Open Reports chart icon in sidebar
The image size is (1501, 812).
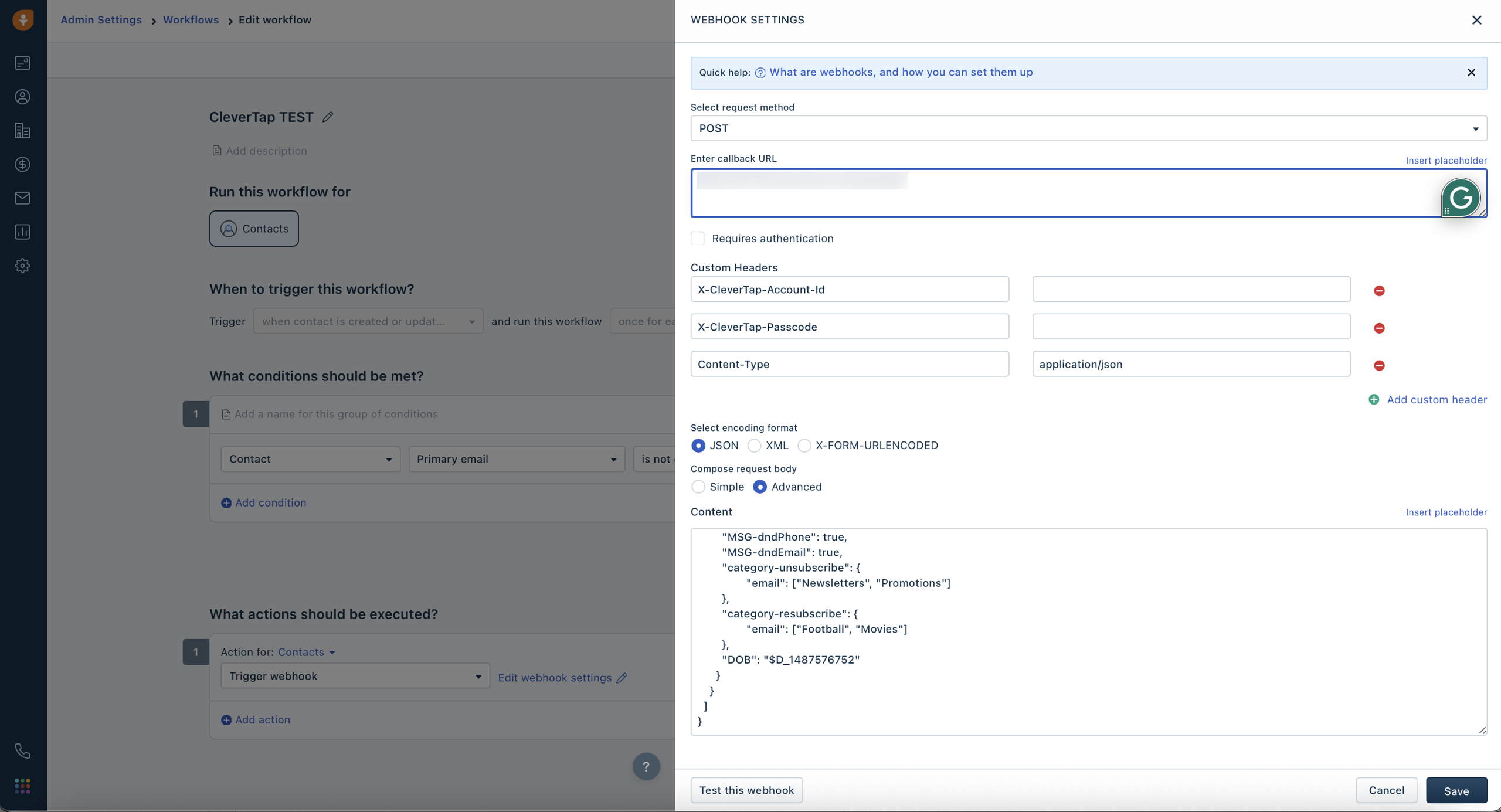coord(22,232)
